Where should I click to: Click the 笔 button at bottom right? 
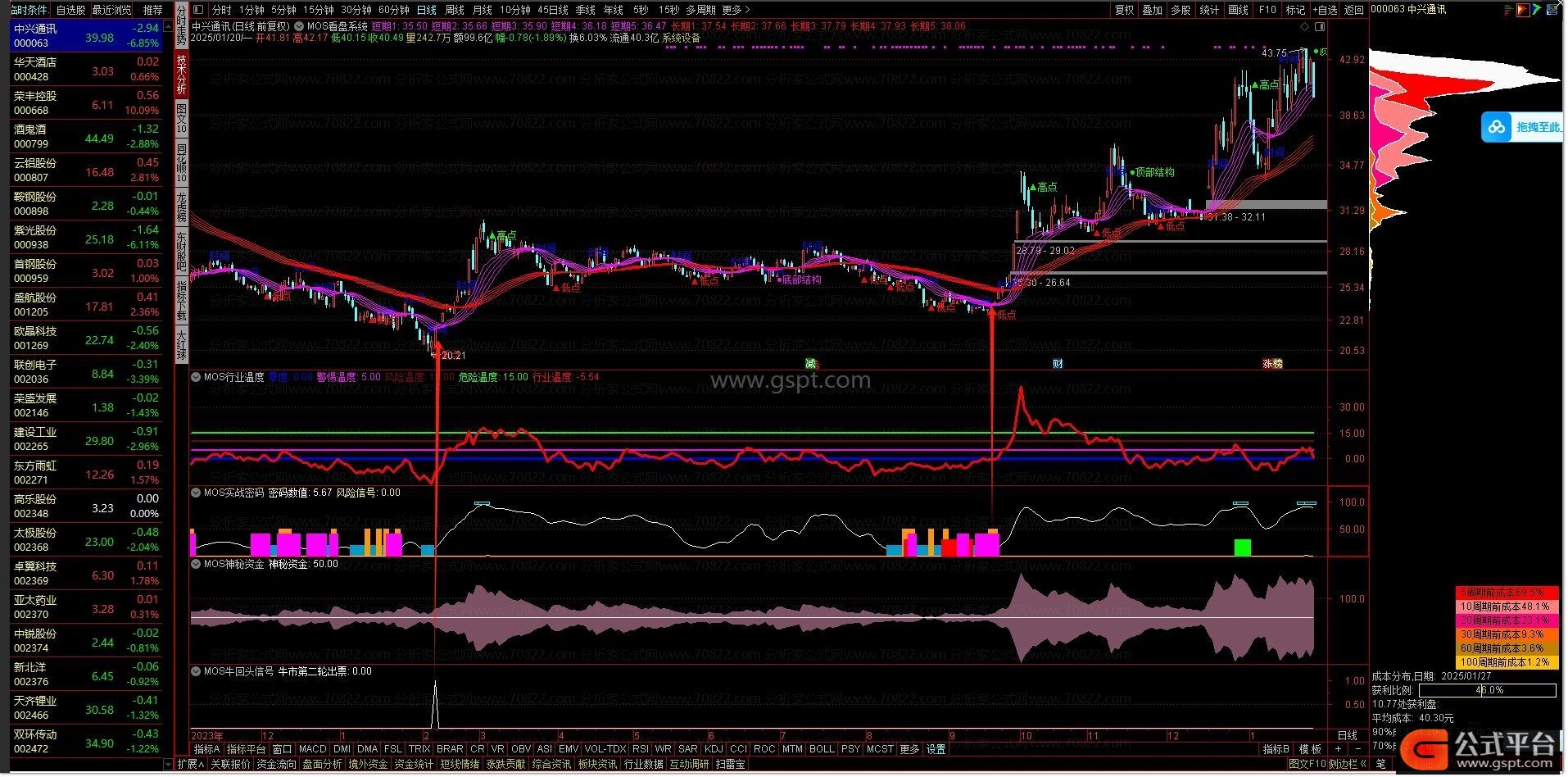[x=1381, y=764]
